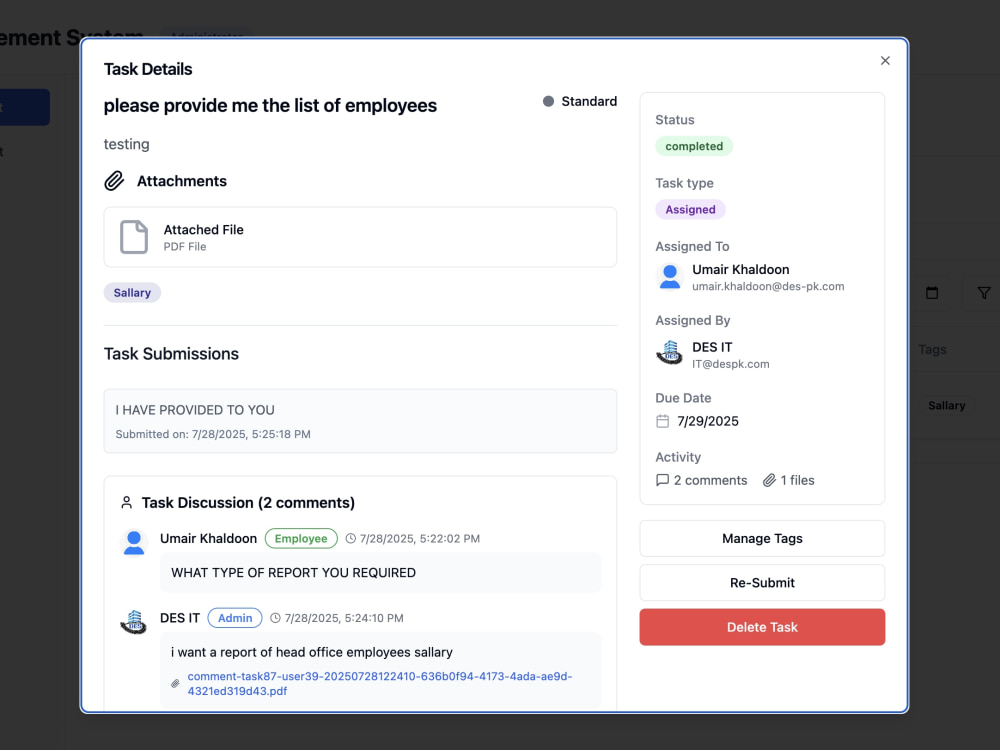The image size is (1000, 750).
Task: Click the Assigned task type badge
Action: click(690, 209)
